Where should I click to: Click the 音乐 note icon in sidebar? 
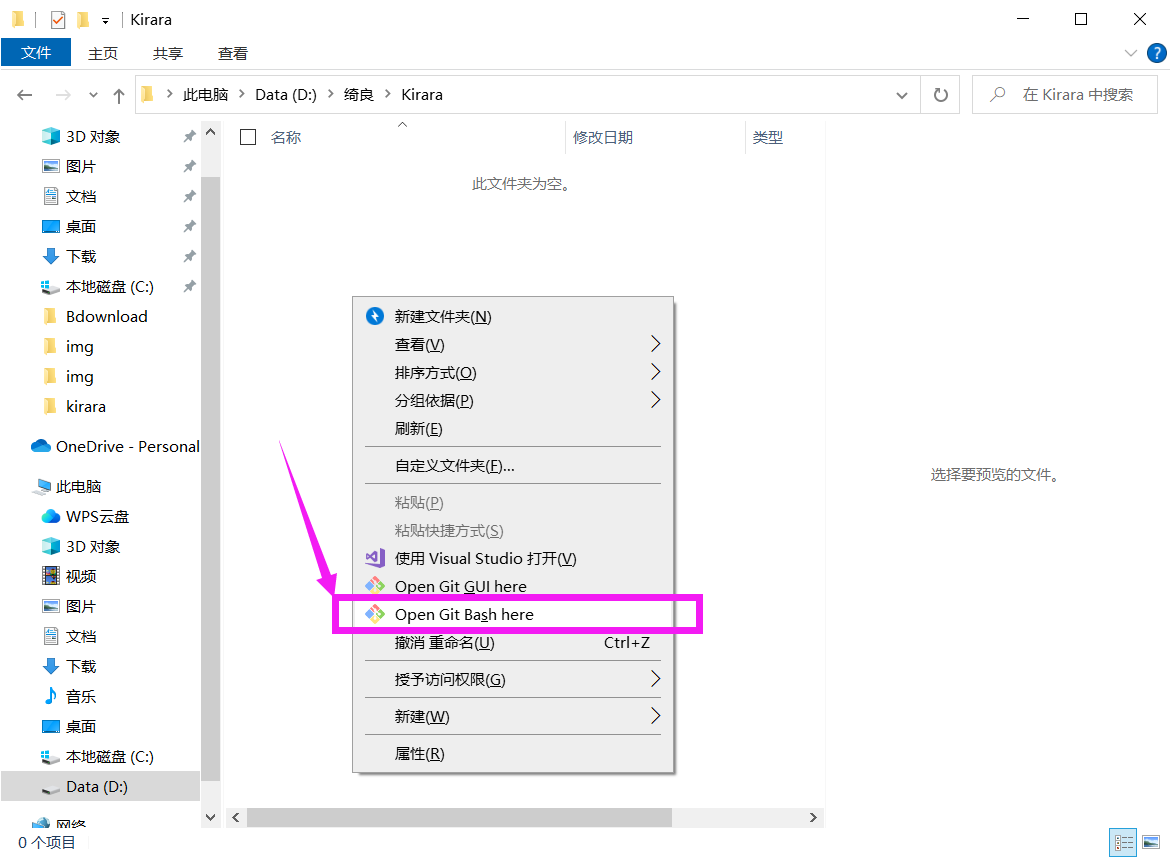pyautogui.click(x=50, y=696)
